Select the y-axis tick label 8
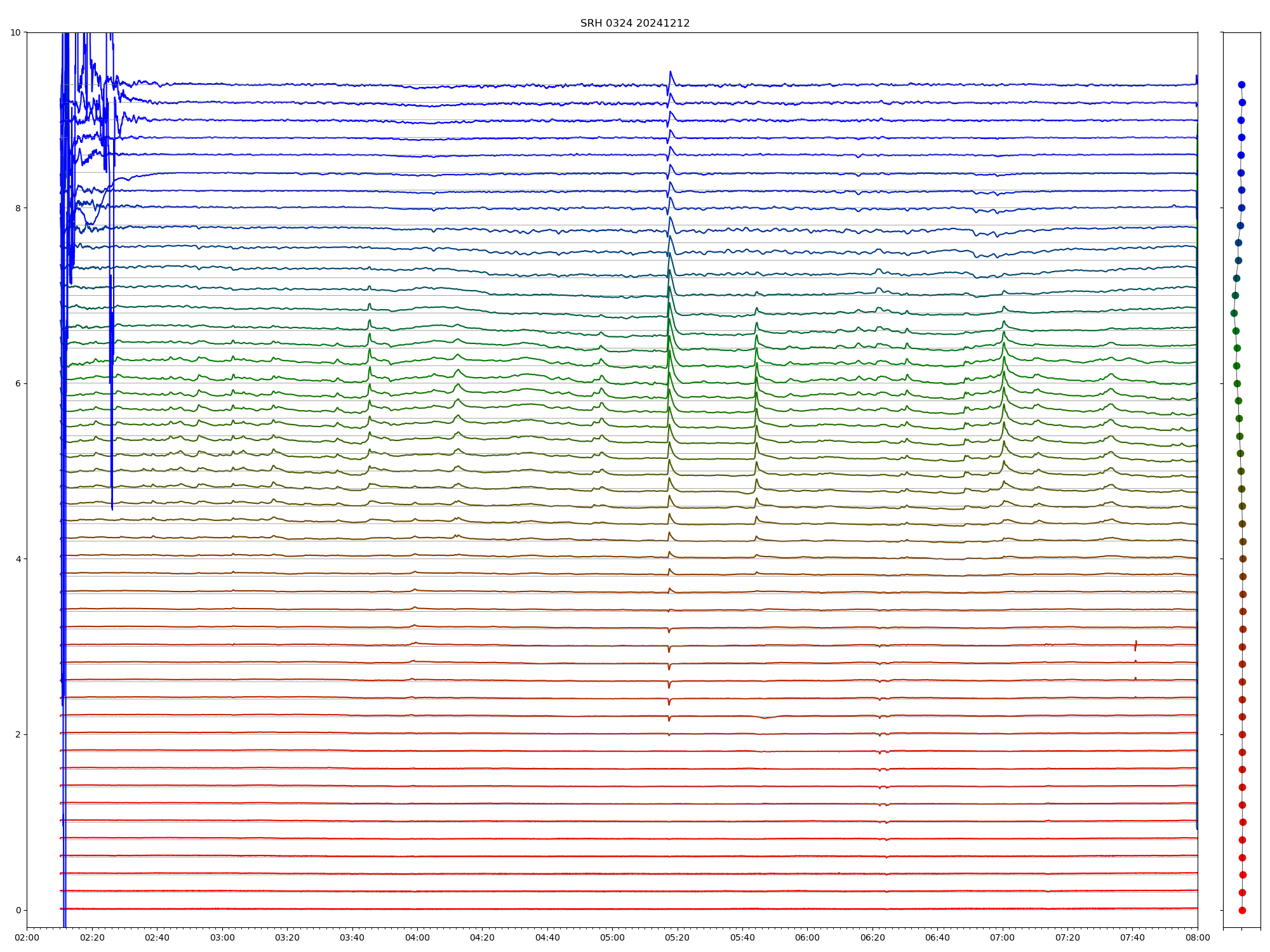This screenshot has width=1270, height=952. point(18,208)
